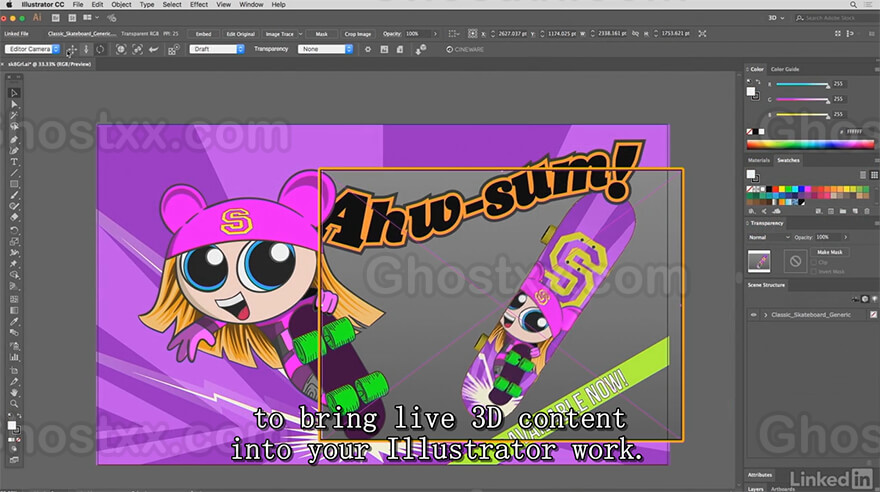The width and height of the screenshot is (880, 492).
Task: Open the 3D workspace switcher dropdown
Action: click(x=776, y=18)
